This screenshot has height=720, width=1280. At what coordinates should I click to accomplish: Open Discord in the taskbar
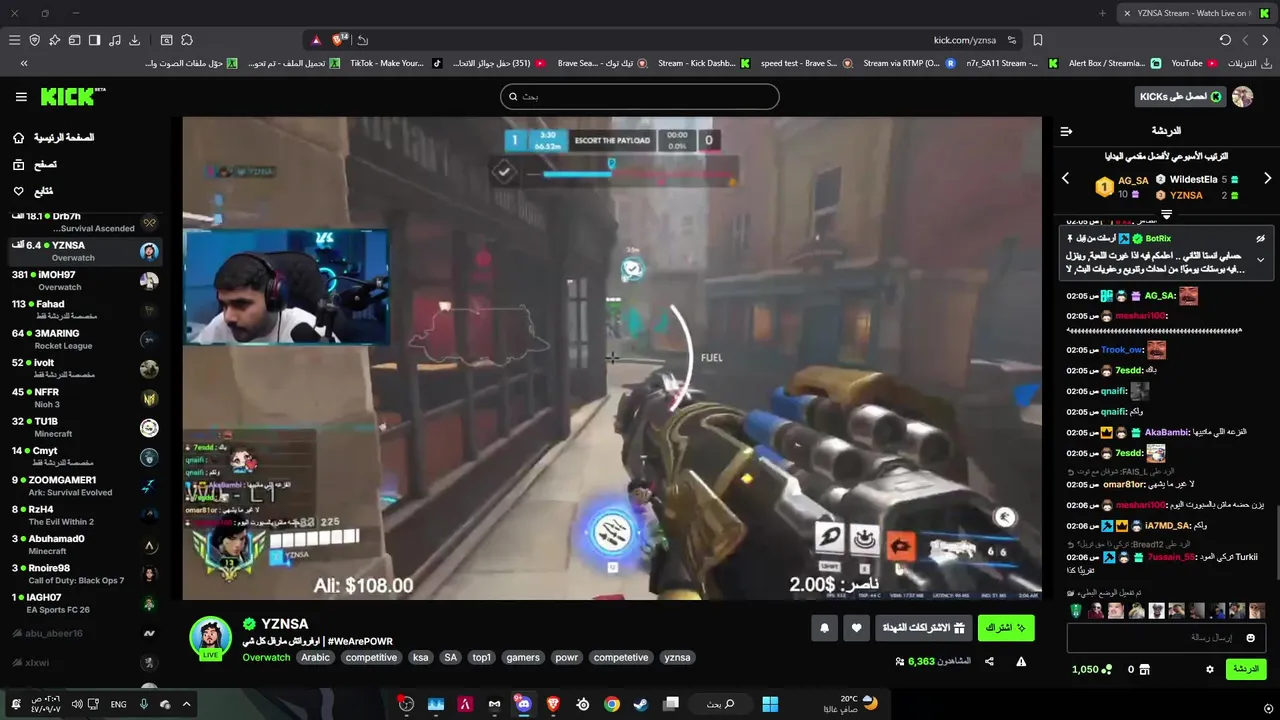(523, 704)
